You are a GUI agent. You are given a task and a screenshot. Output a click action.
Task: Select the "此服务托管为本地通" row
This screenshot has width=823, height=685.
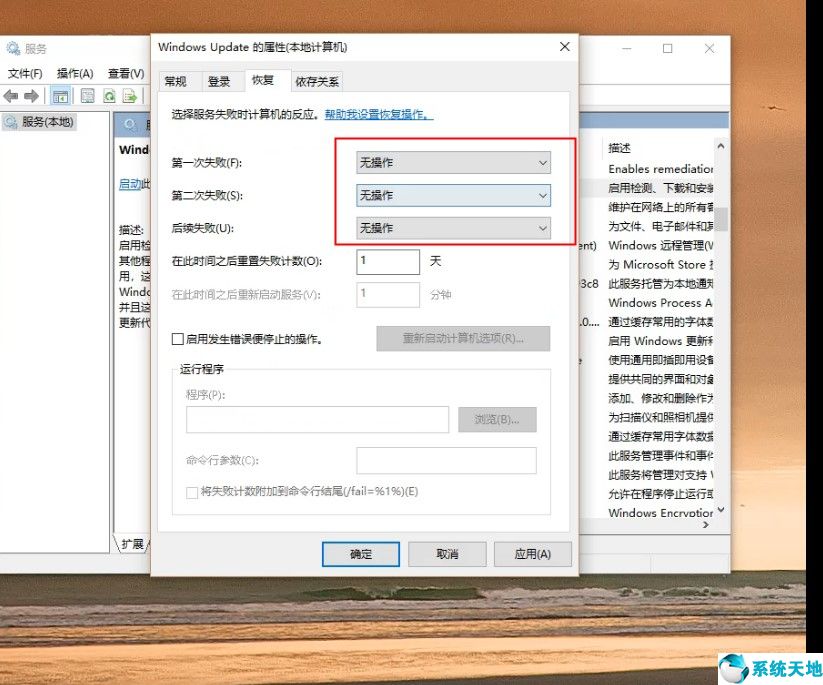coord(660,284)
